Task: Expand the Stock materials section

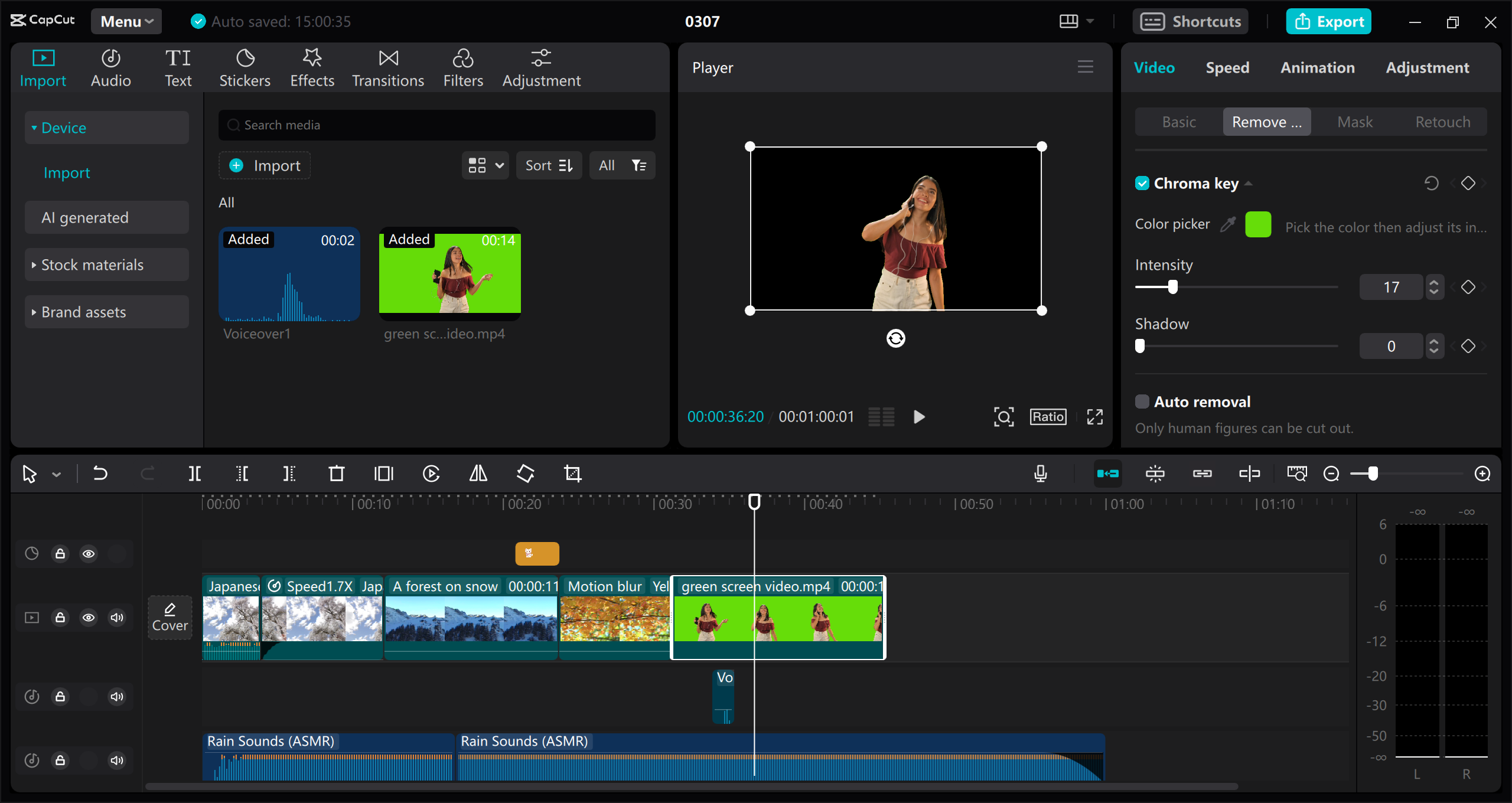Action: point(92,265)
